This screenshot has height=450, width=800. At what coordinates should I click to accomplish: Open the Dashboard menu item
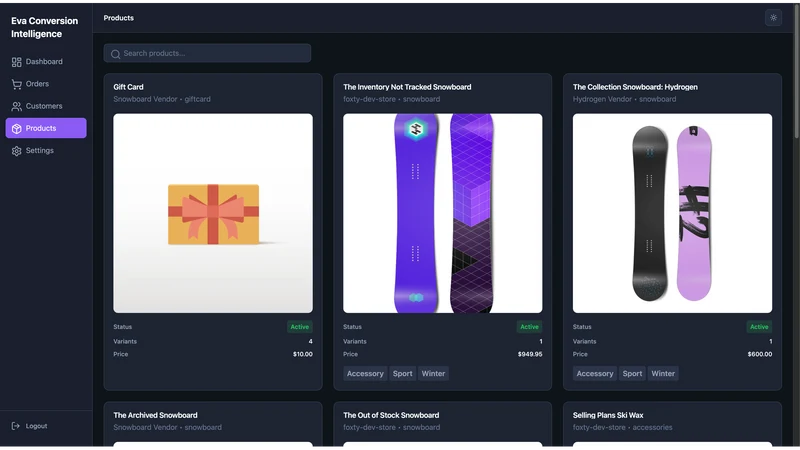pyautogui.click(x=46, y=62)
